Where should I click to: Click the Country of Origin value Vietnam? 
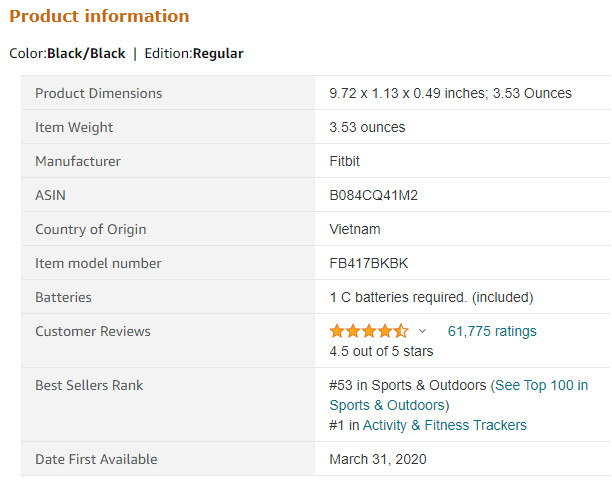(x=355, y=229)
